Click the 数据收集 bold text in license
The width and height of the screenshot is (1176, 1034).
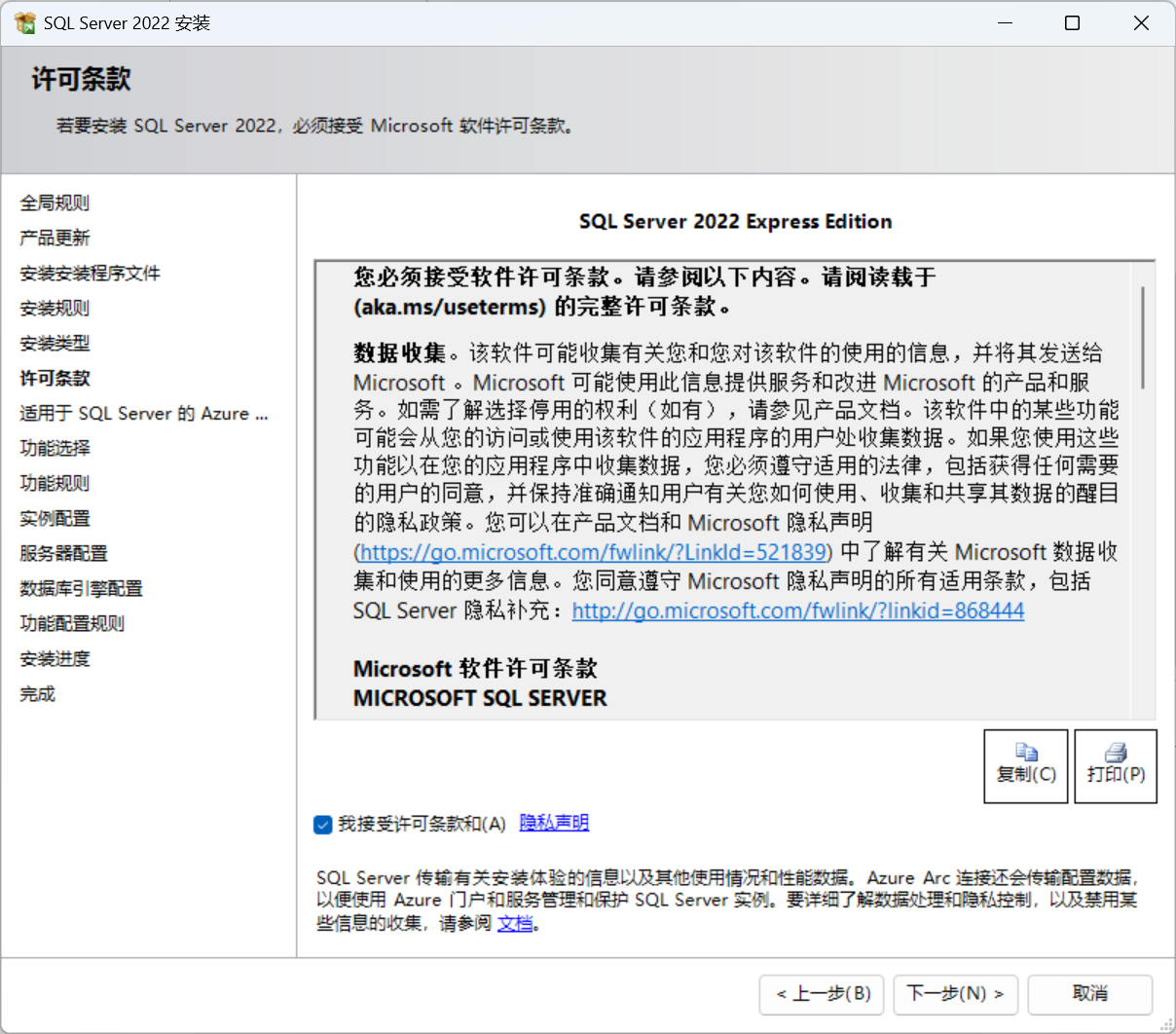[399, 352]
